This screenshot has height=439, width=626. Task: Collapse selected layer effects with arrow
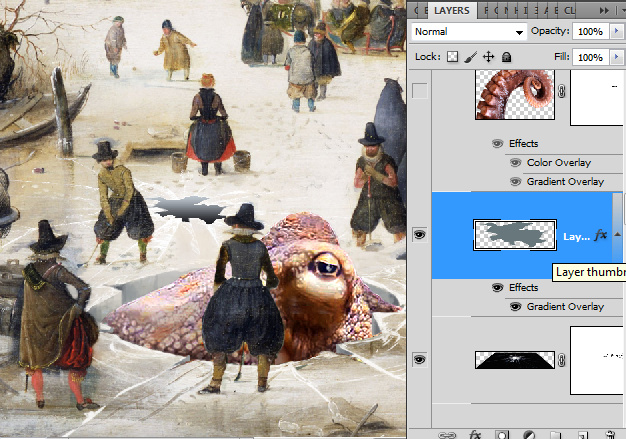click(x=618, y=235)
